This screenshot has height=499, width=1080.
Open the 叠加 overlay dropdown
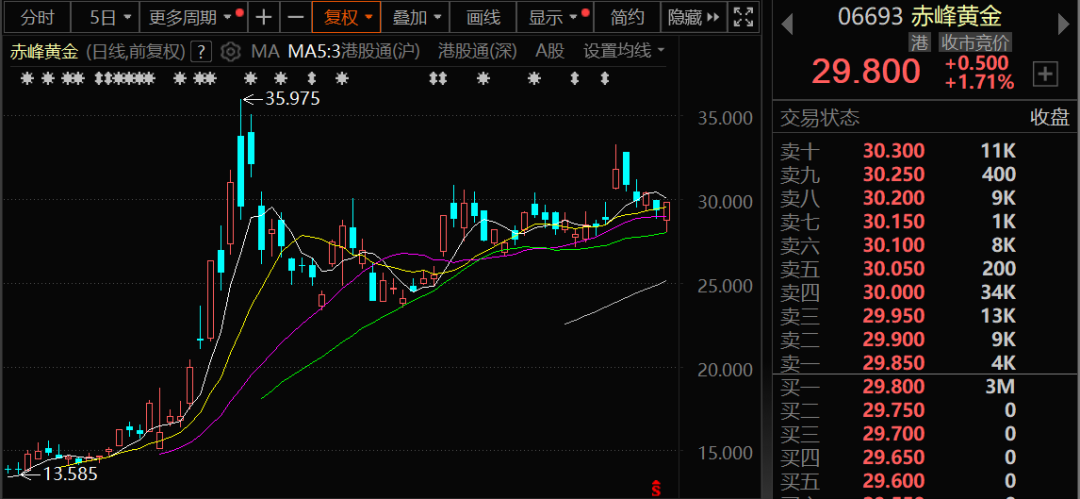coord(417,17)
